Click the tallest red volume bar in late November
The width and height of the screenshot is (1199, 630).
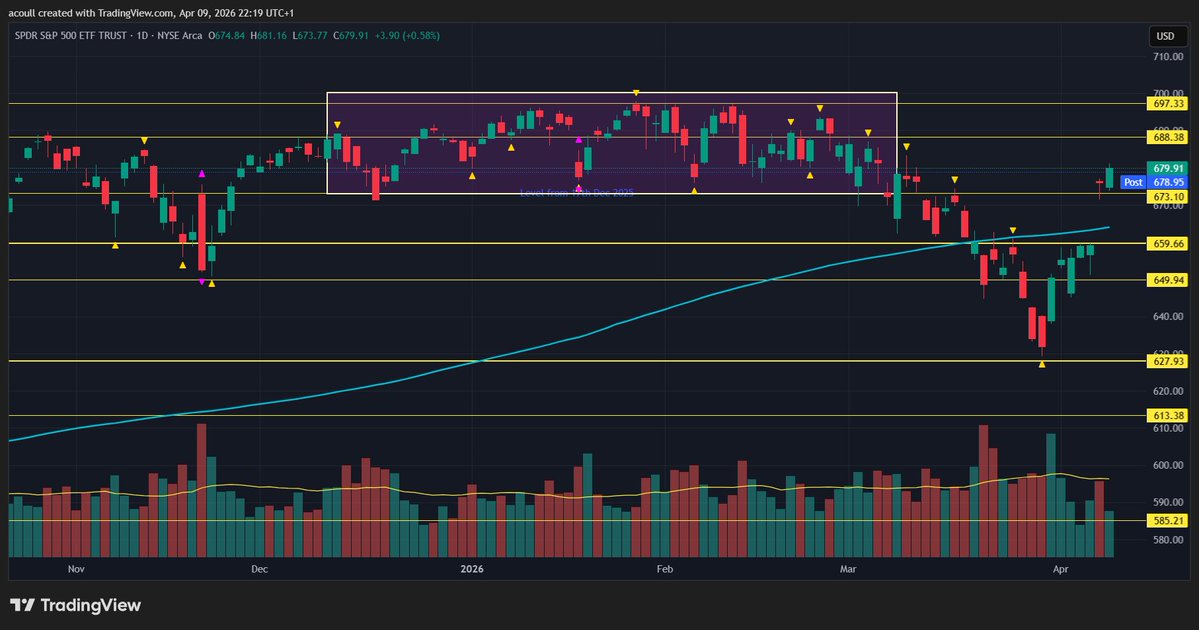(x=202, y=490)
